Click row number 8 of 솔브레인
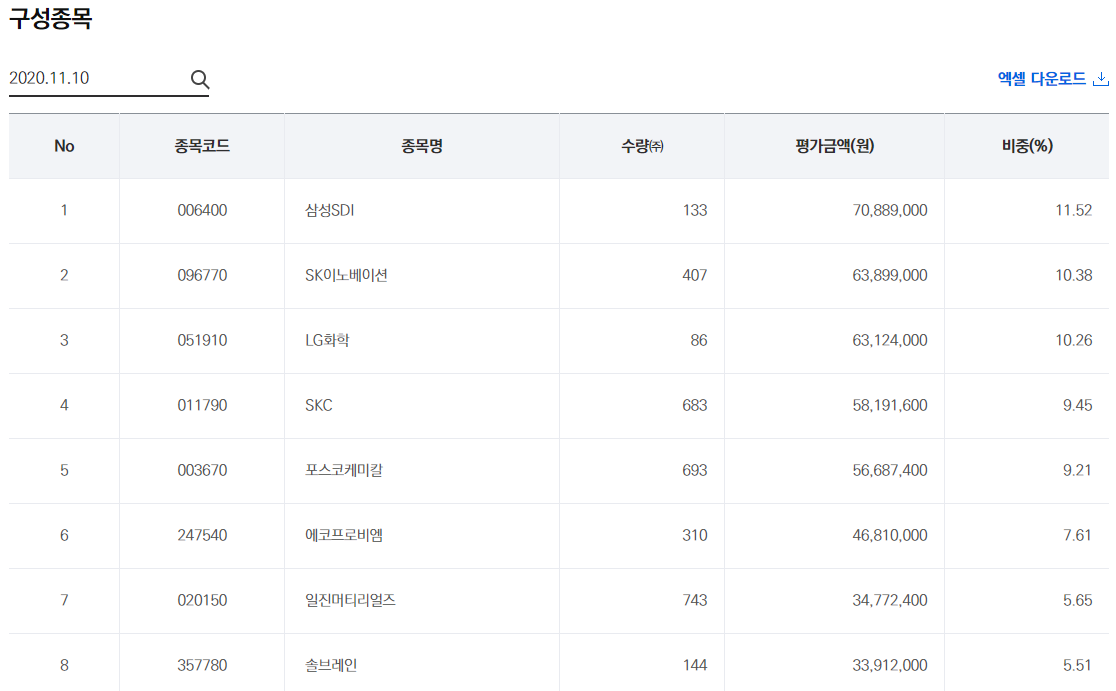This screenshot has width=1116, height=691. (x=64, y=665)
